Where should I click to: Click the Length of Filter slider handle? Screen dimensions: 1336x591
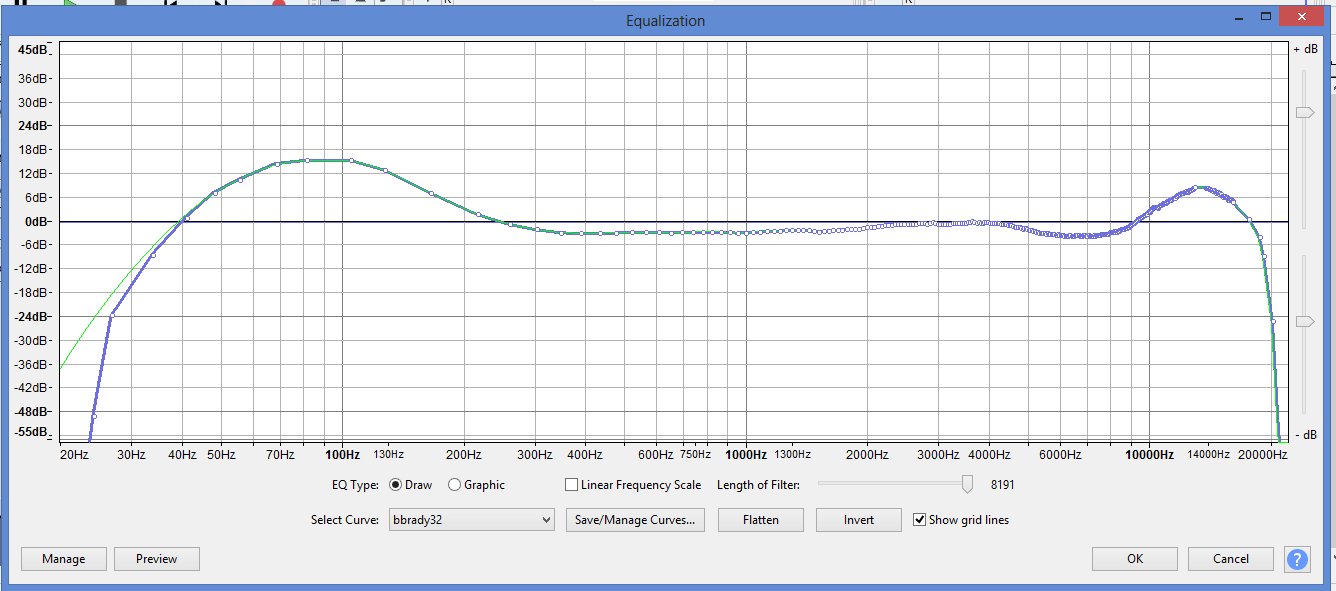[x=967, y=485]
